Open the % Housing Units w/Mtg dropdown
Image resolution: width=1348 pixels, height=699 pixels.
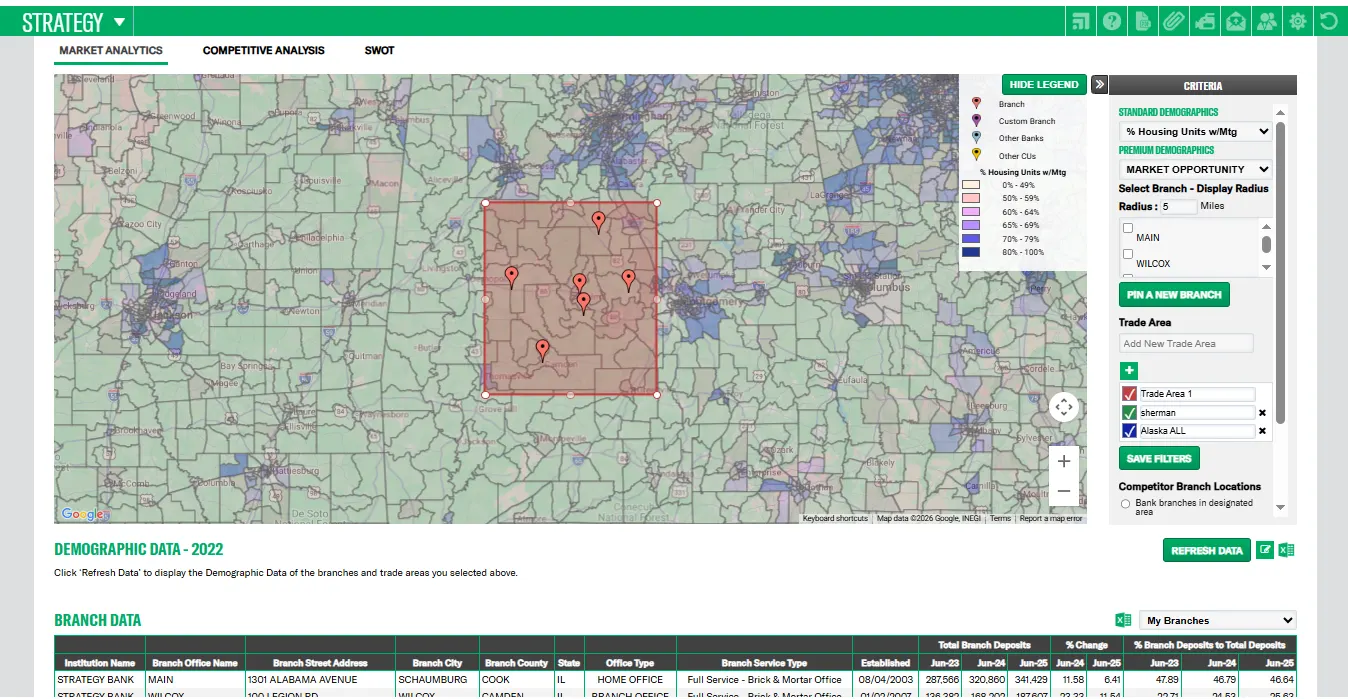[1195, 131]
